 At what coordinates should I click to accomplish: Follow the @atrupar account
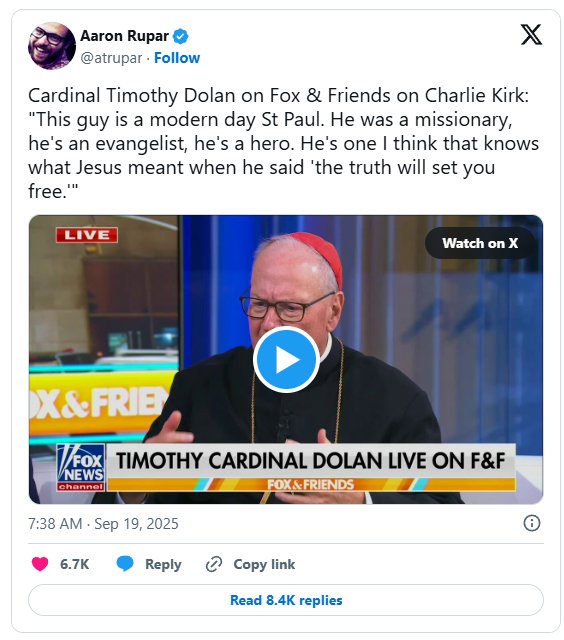click(x=177, y=58)
